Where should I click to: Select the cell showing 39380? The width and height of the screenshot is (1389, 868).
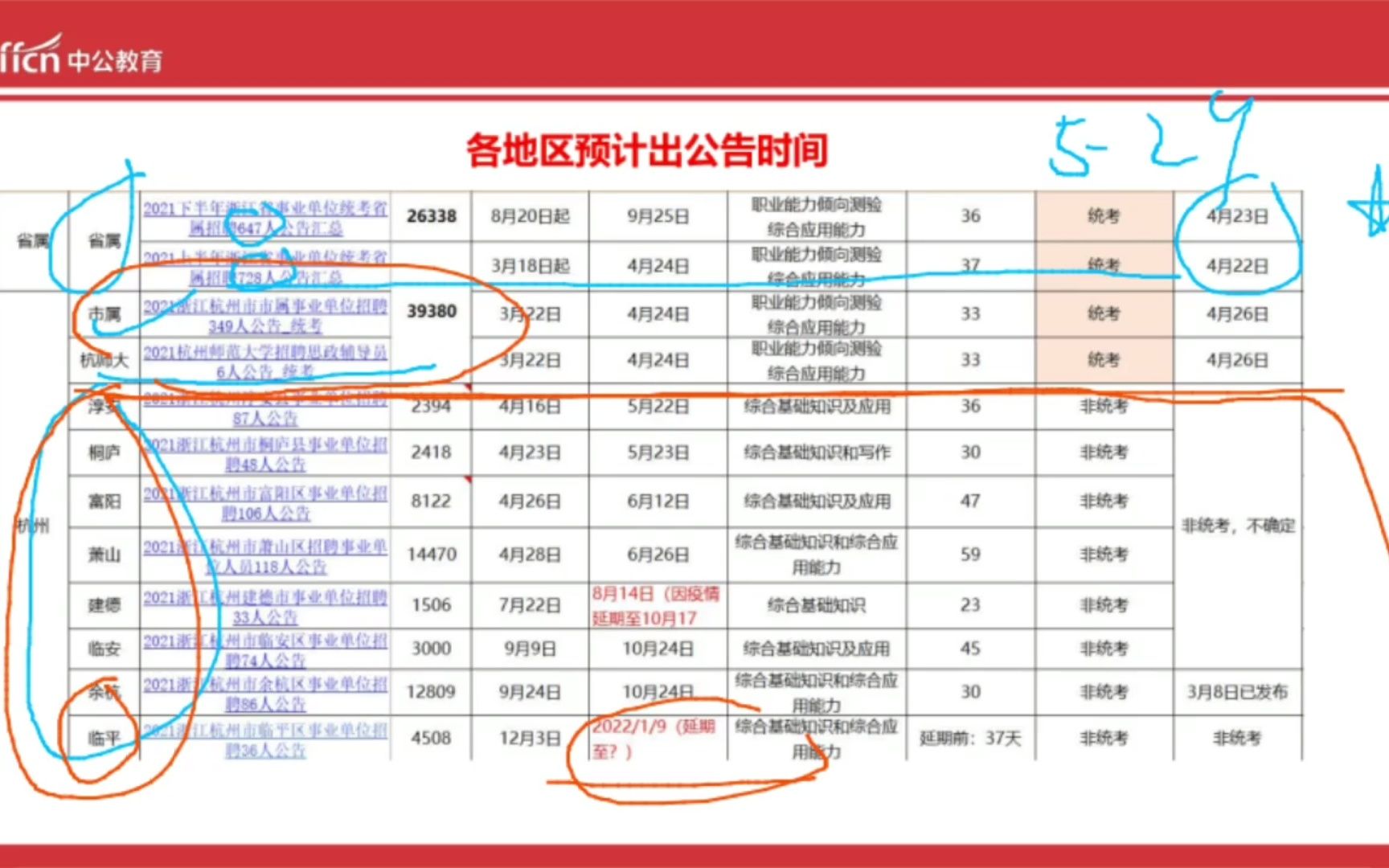(x=432, y=311)
